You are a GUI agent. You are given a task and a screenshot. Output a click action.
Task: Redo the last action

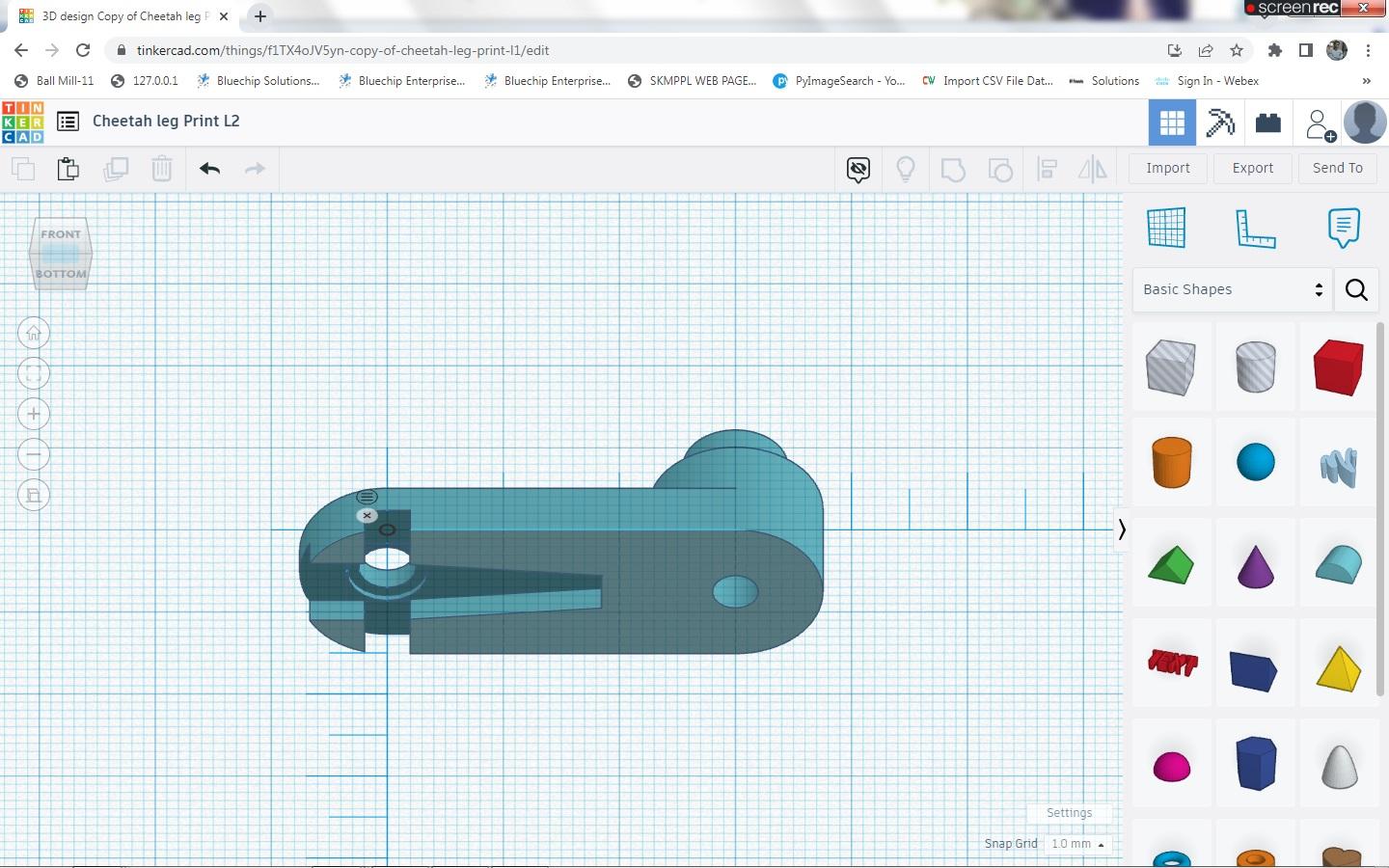tap(255, 169)
